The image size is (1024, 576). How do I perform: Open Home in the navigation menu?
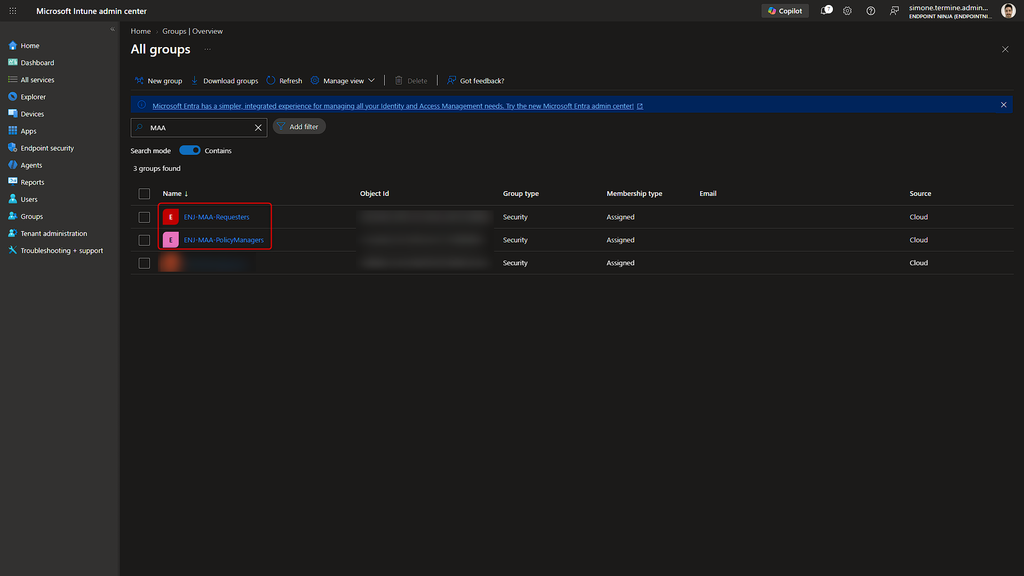coord(30,46)
